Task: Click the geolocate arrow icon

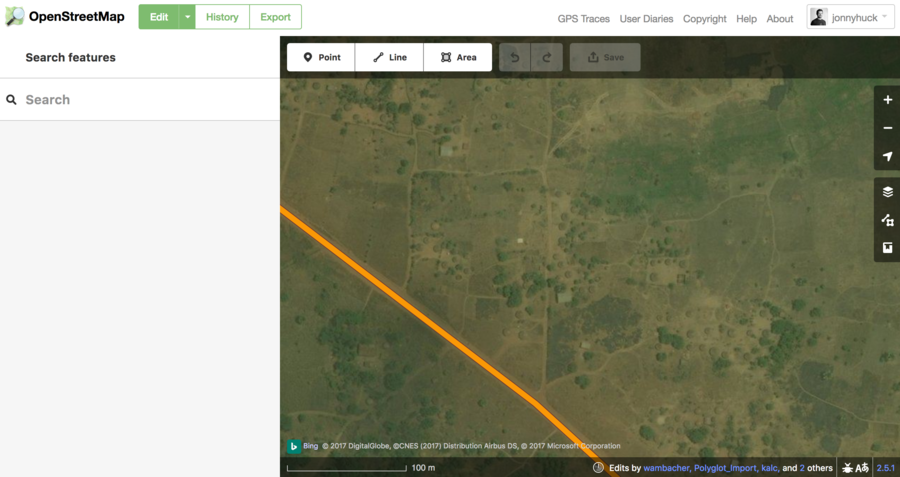Action: [887, 156]
